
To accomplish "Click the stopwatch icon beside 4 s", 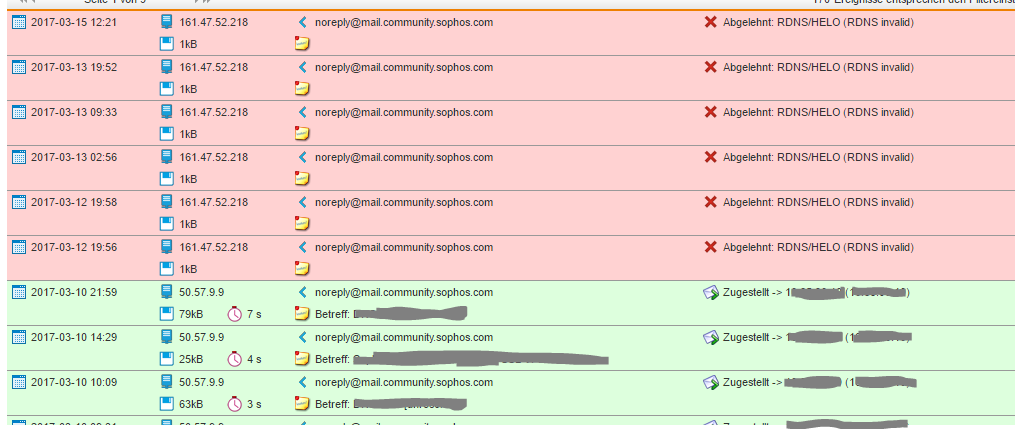I will click(x=234, y=359).
